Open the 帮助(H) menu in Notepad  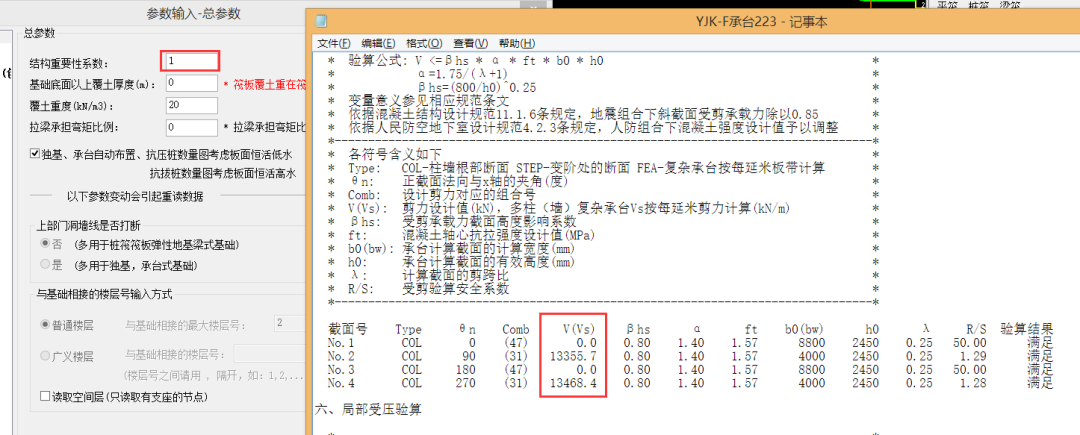[x=516, y=43]
